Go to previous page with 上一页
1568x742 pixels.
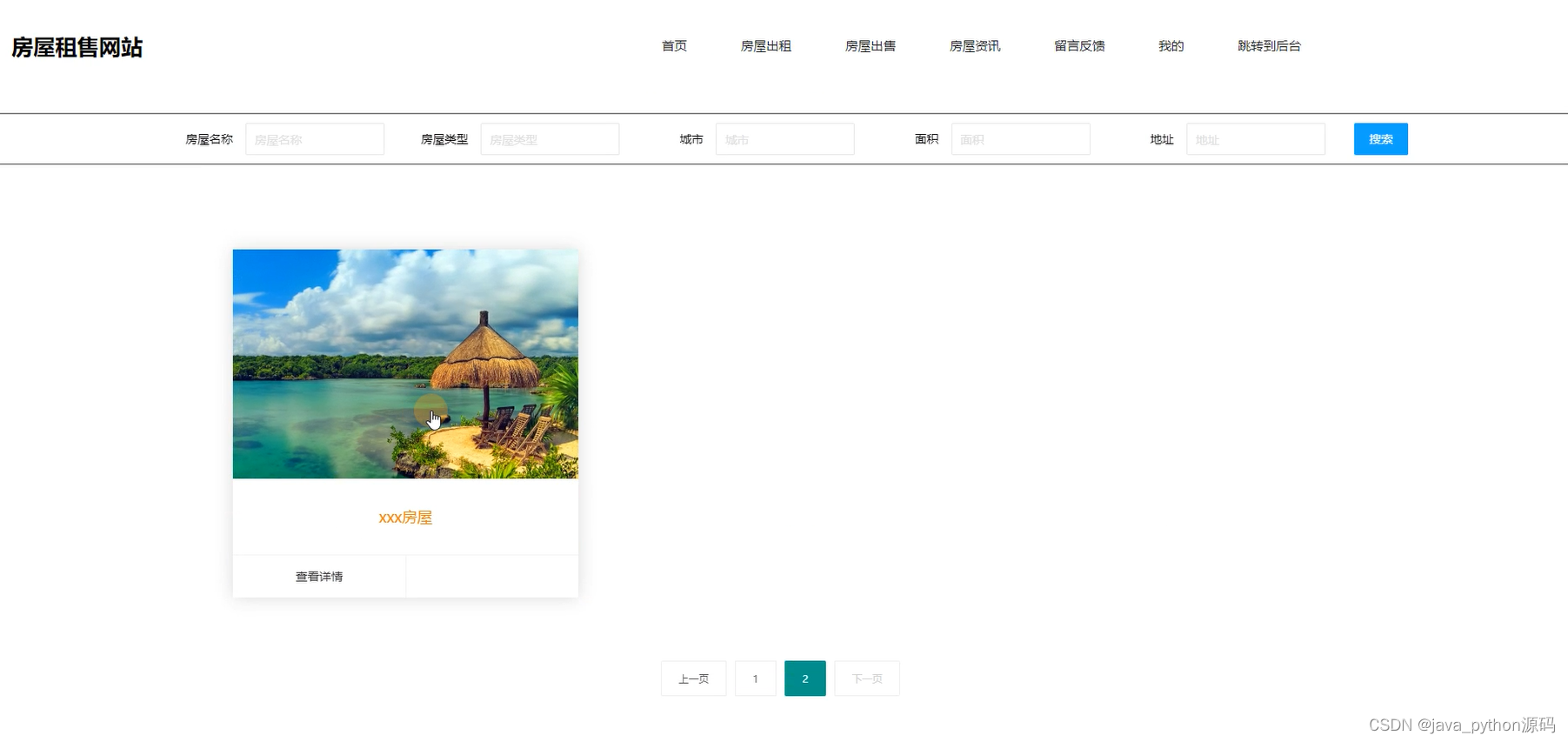693,678
